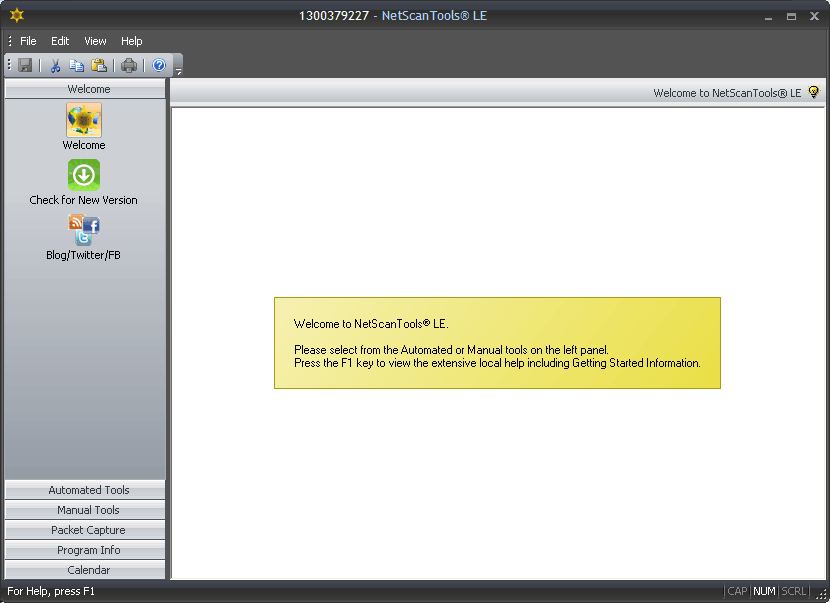The height and width of the screenshot is (603, 830).
Task: Click the yellow welcome message box
Action: [497, 343]
